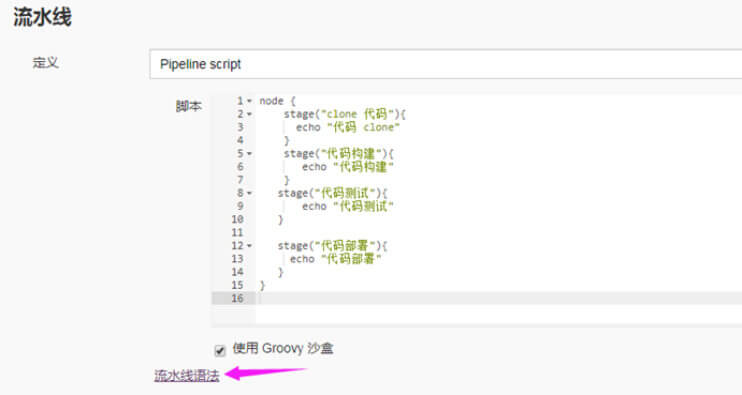Toggle the 使用 Groovy 沙盒 checkbox
The width and height of the screenshot is (742, 395).
tap(220, 351)
